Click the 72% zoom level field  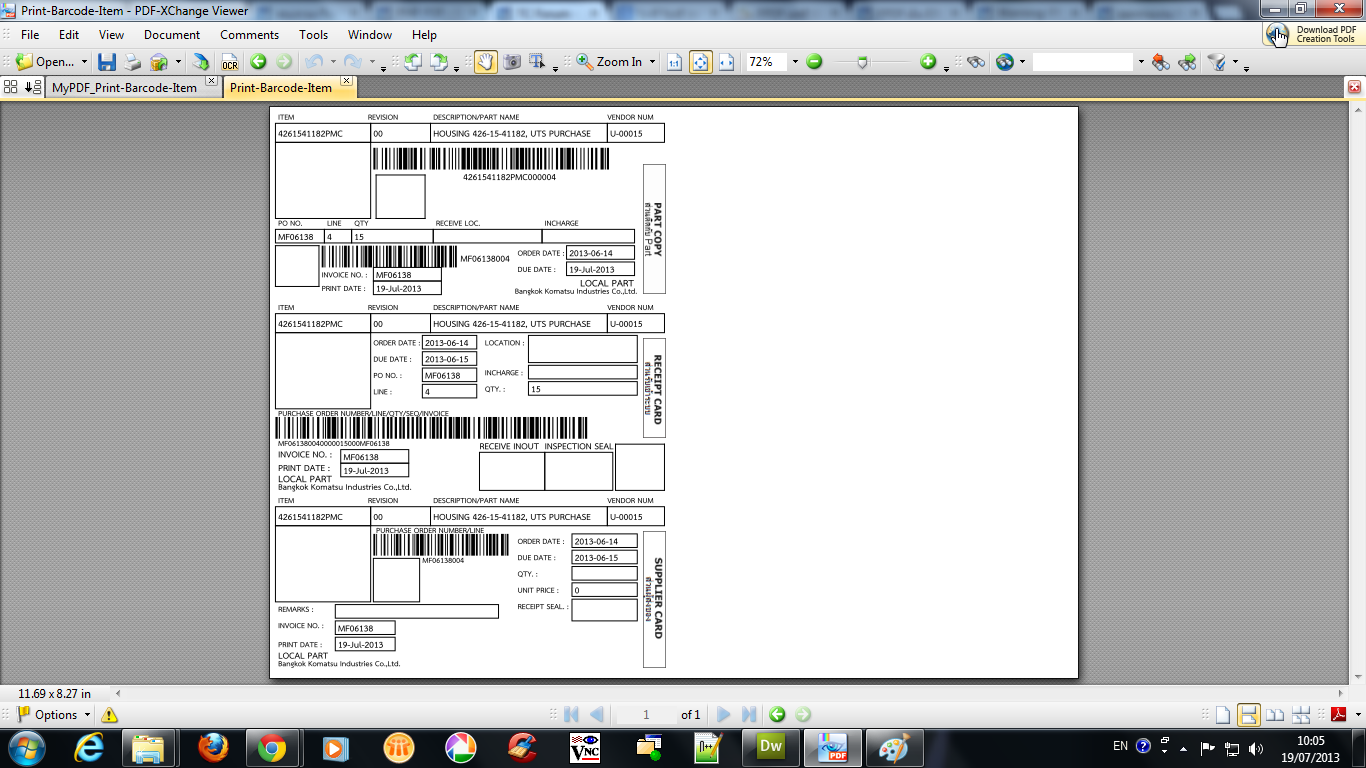[x=766, y=62]
